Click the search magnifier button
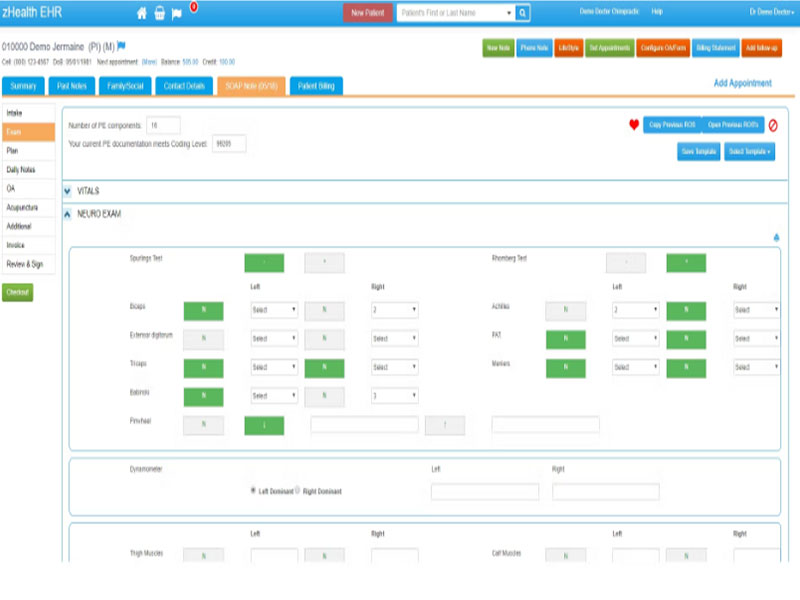The height and width of the screenshot is (600, 800). (522, 13)
